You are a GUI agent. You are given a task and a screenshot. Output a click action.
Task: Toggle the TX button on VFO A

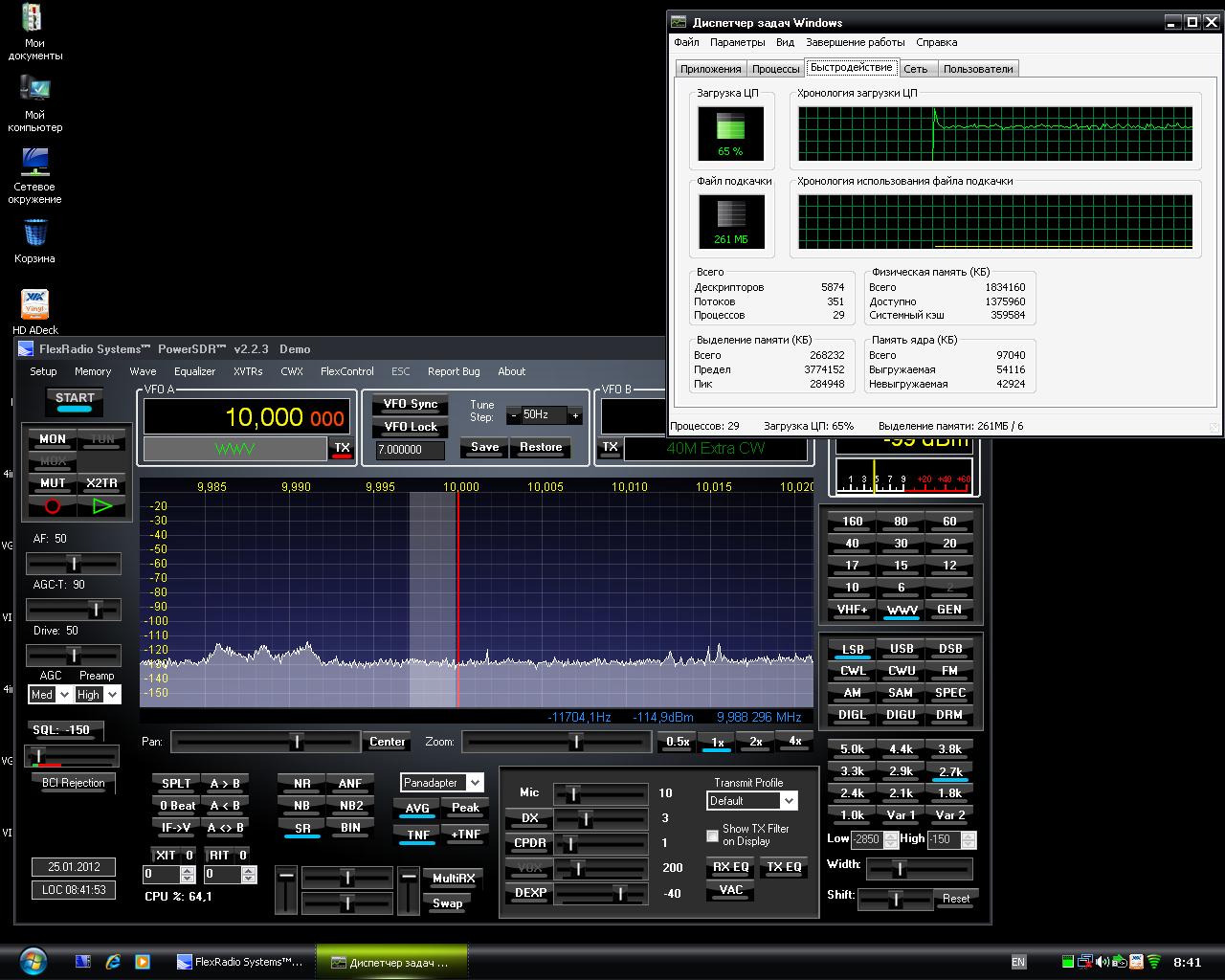coord(342,448)
